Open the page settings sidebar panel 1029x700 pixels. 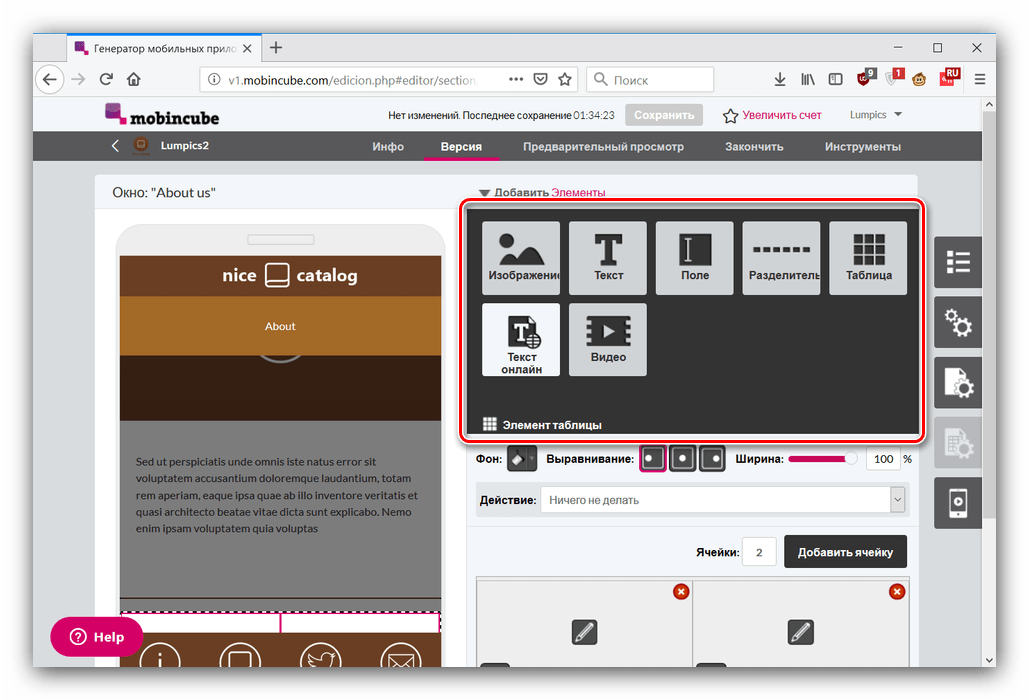[958, 382]
